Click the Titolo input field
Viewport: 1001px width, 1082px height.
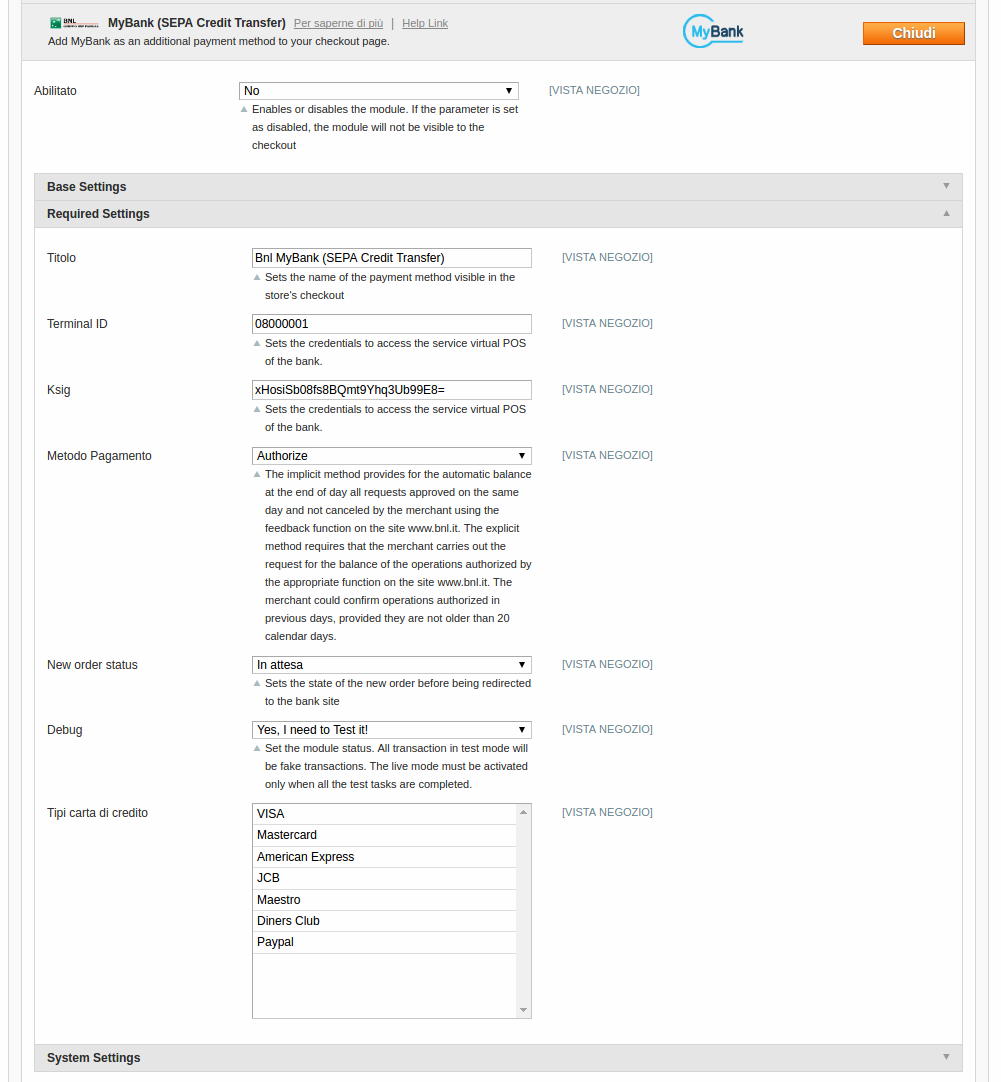click(392, 258)
